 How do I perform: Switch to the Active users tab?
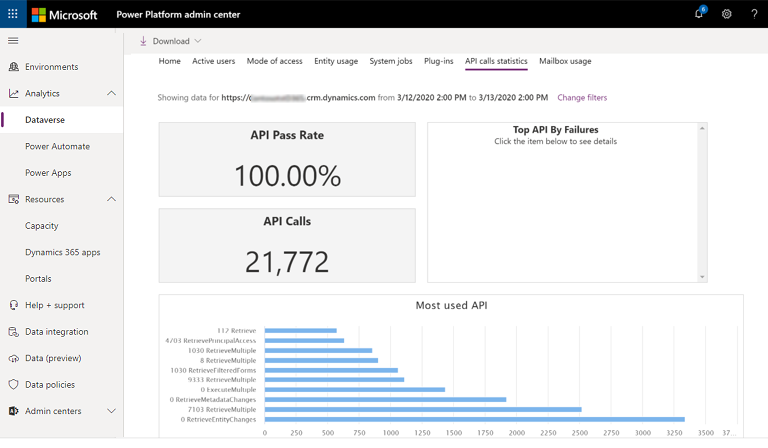[214, 61]
